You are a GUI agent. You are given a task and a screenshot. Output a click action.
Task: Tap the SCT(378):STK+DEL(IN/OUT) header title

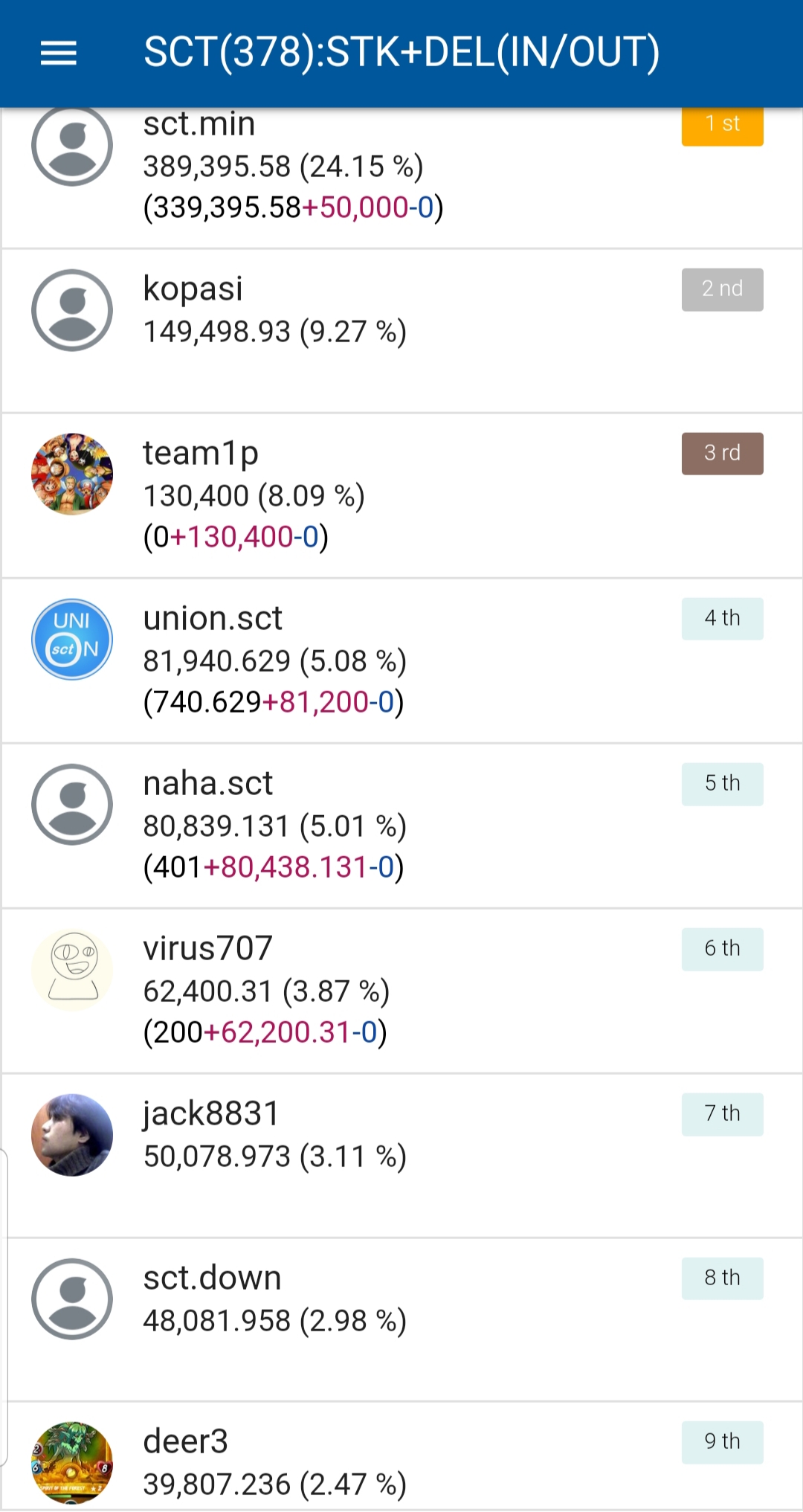click(x=401, y=53)
